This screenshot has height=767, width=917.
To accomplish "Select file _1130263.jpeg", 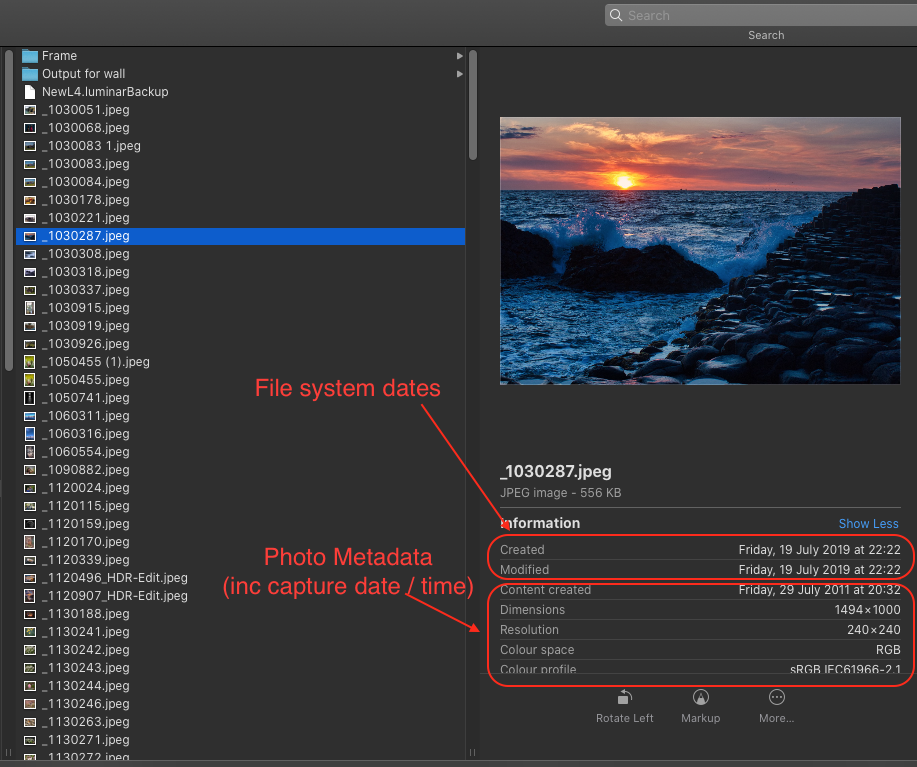I will pos(86,722).
